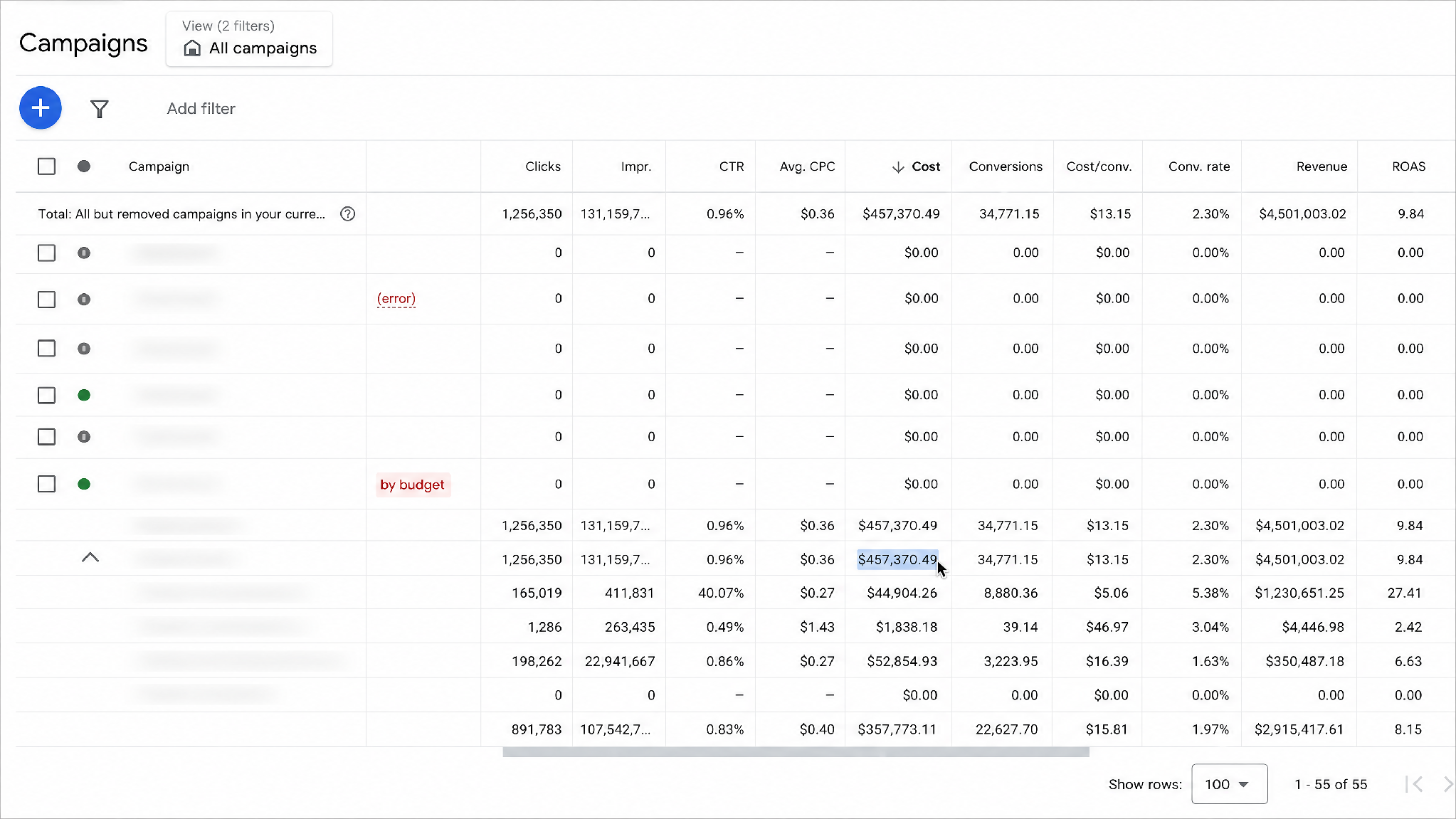Click the home icon in All campaigns

click(x=192, y=48)
